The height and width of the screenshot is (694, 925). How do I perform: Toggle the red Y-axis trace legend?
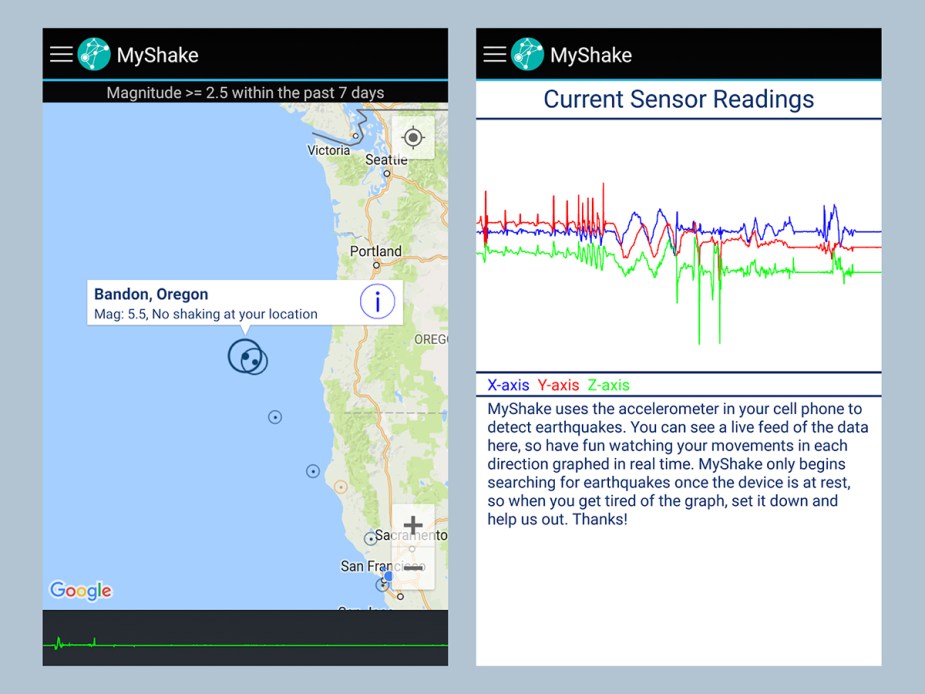[558, 385]
